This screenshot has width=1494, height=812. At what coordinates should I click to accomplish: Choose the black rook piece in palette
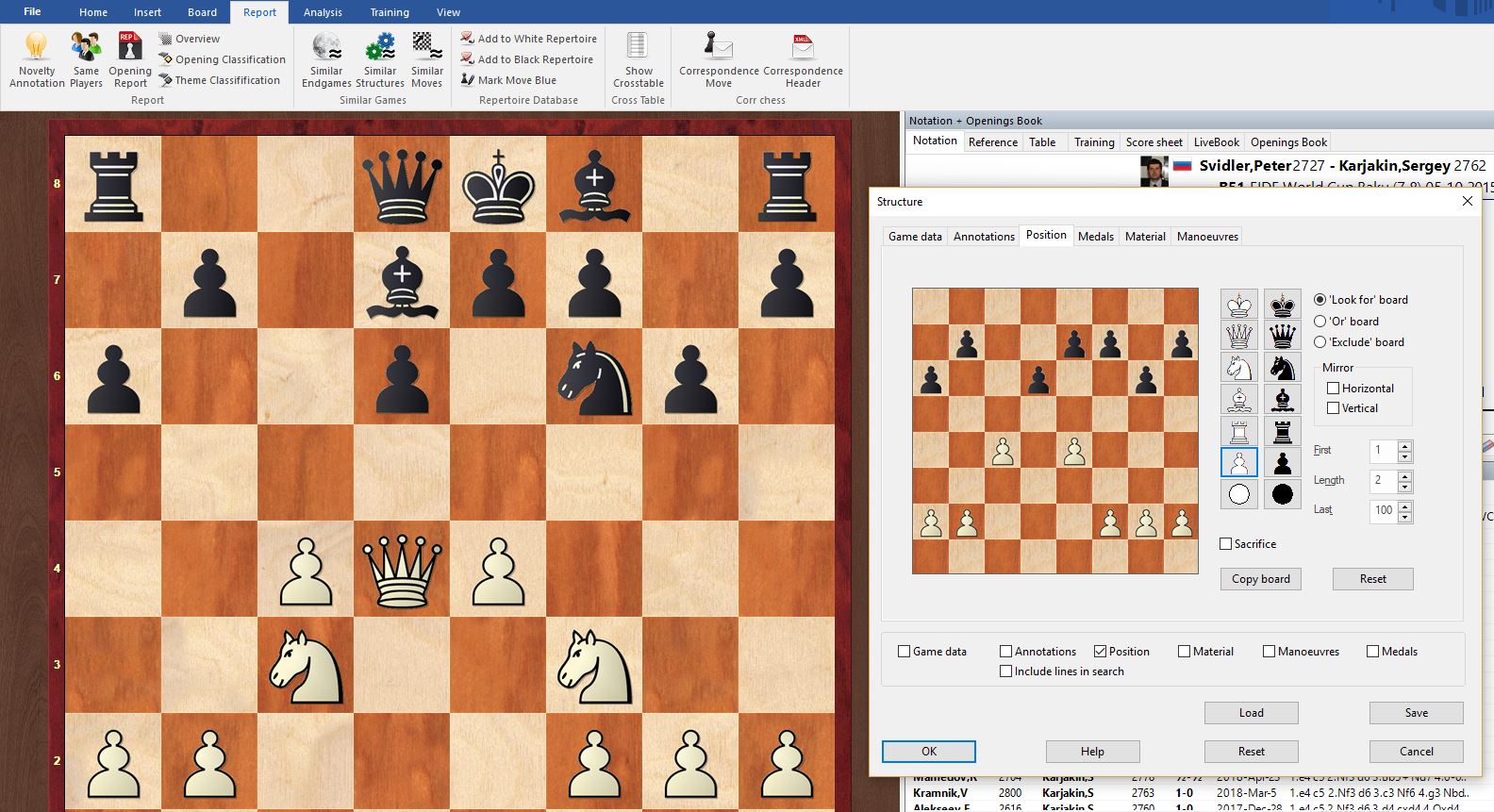[x=1282, y=431]
